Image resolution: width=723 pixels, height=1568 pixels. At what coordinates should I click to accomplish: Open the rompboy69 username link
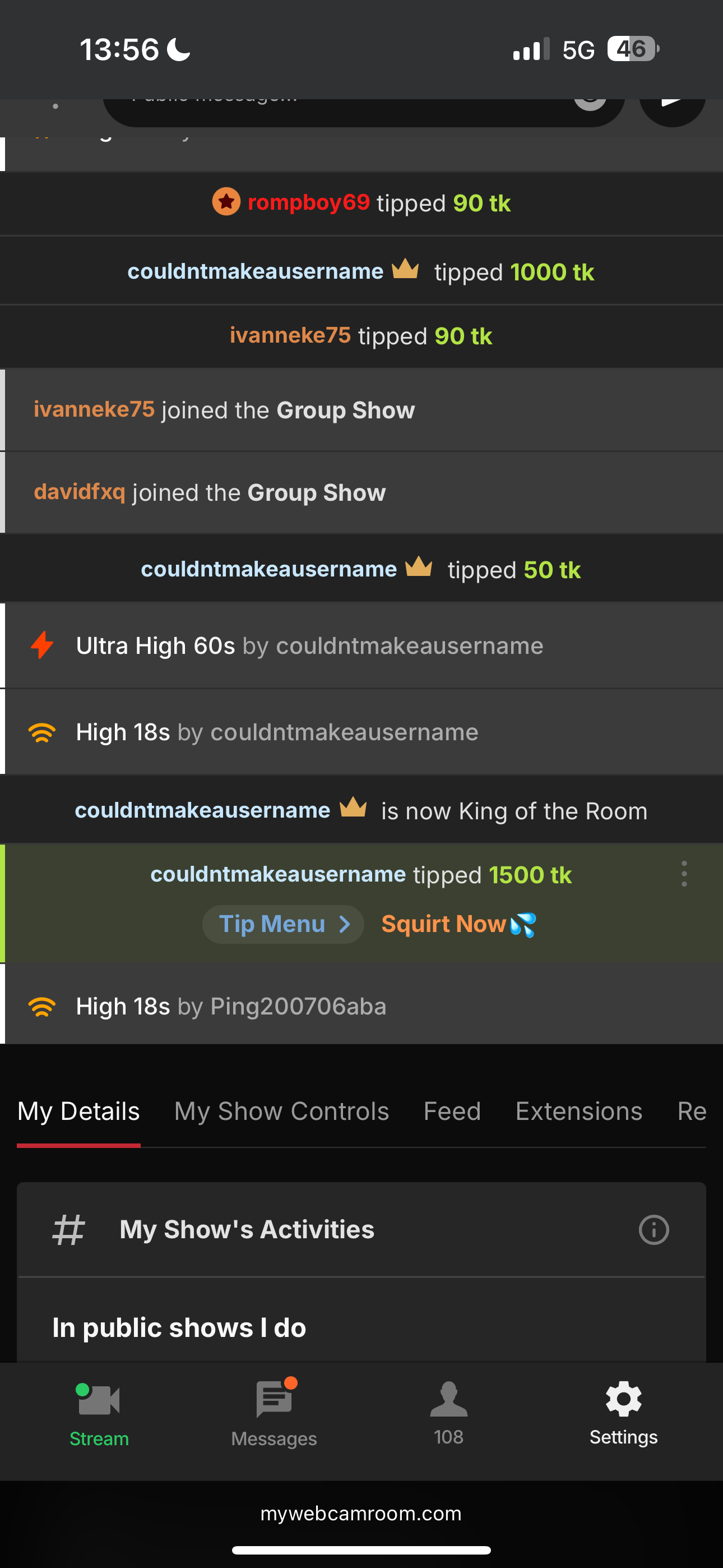[309, 202]
